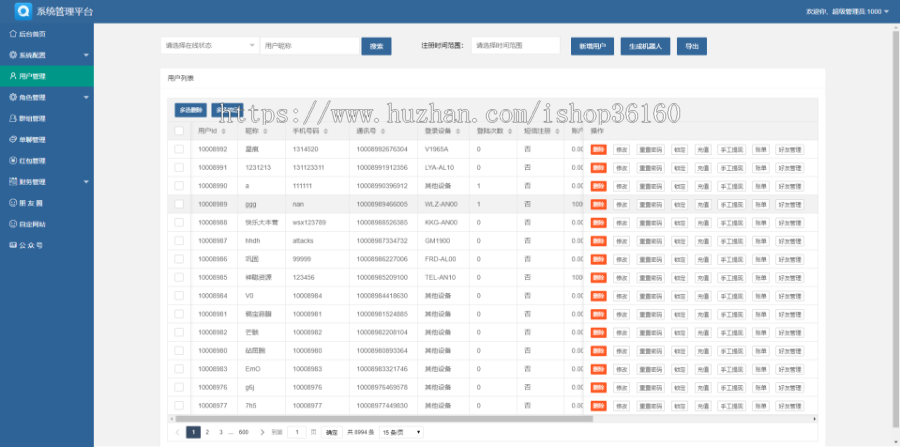
Task: Open the 请选择在线状态 dropdown
Action: point(208,46)
